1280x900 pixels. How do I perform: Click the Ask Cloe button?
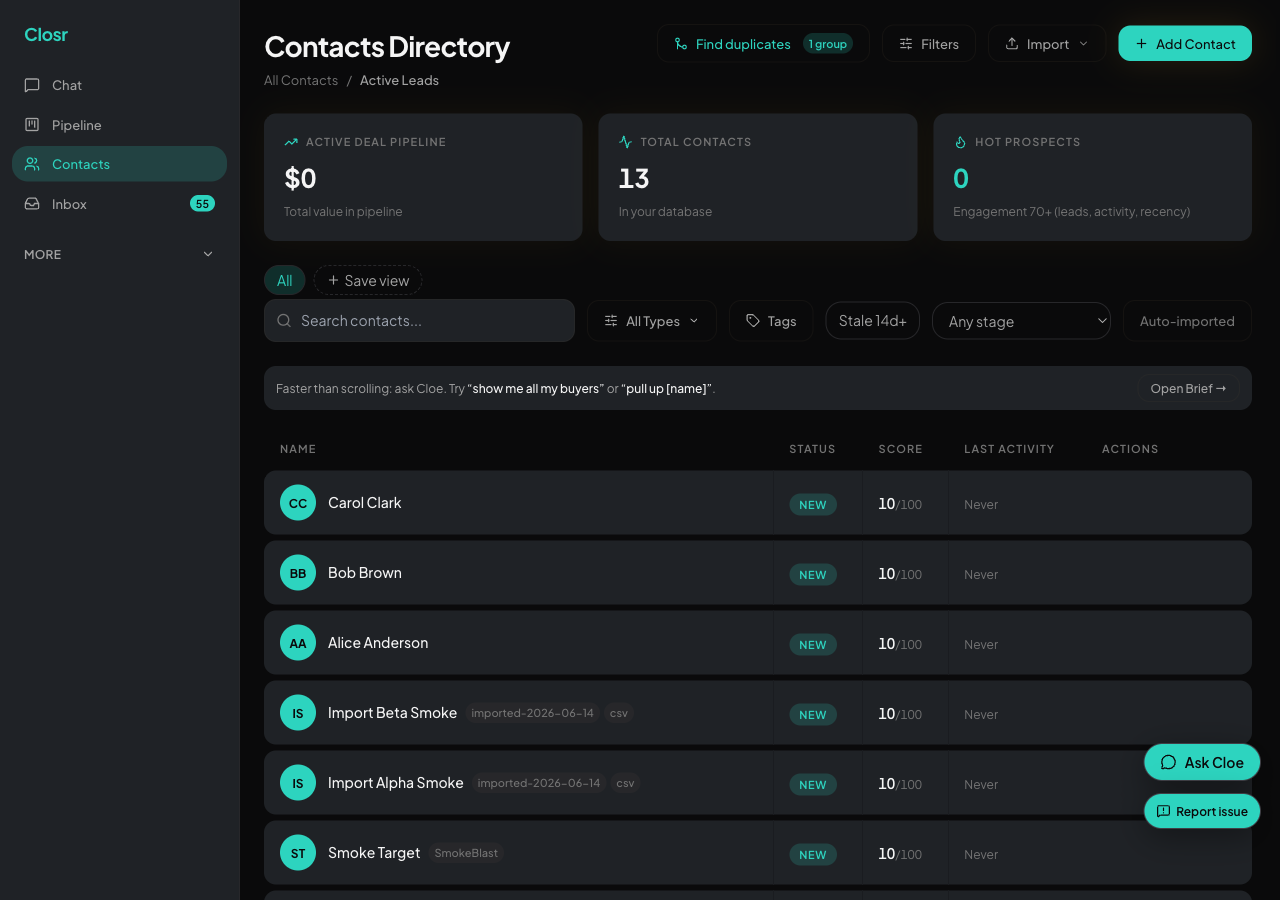point(1202,762)
